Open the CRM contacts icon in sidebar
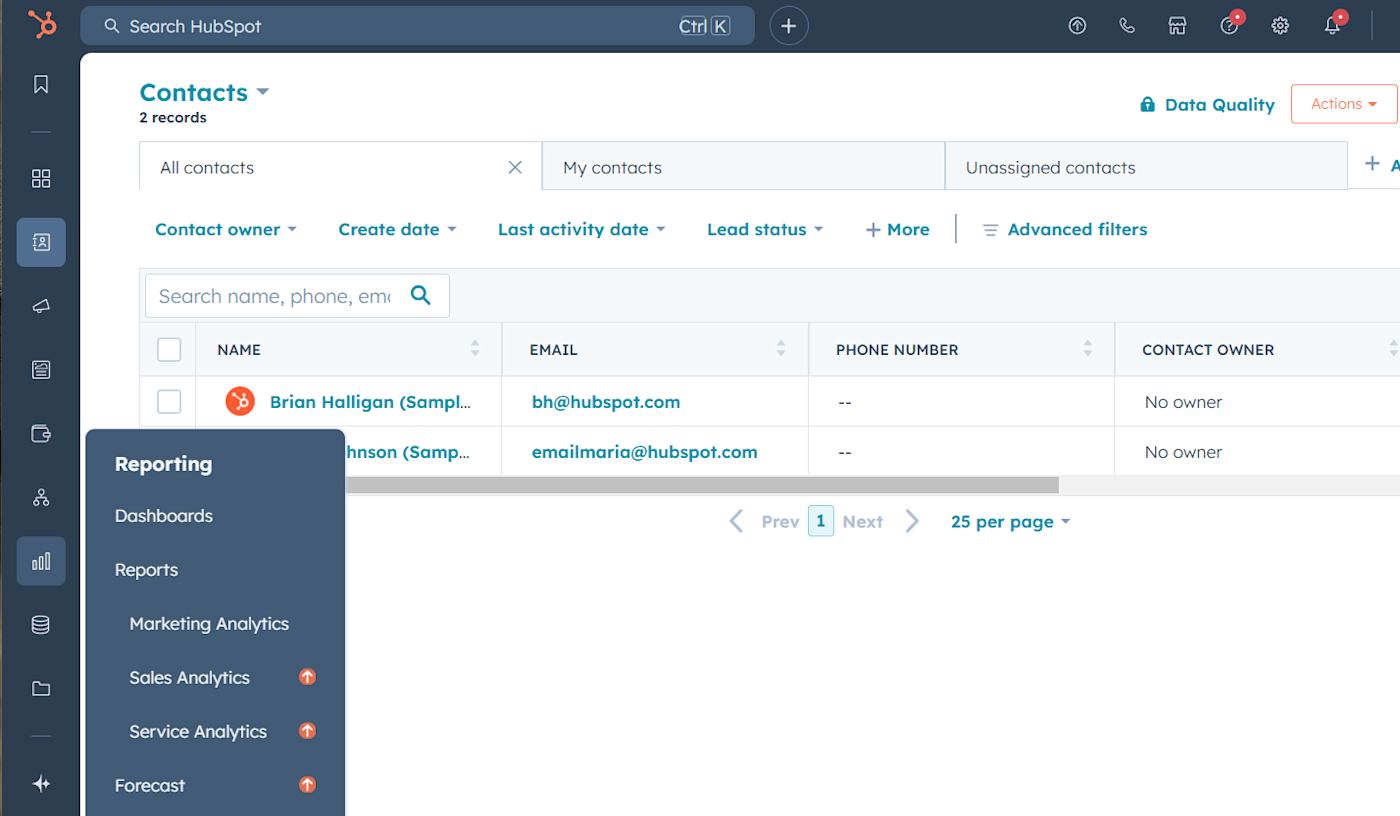The height and width of the screenshot is (816, 1400). pyautogui.click(x=41, y=242)
